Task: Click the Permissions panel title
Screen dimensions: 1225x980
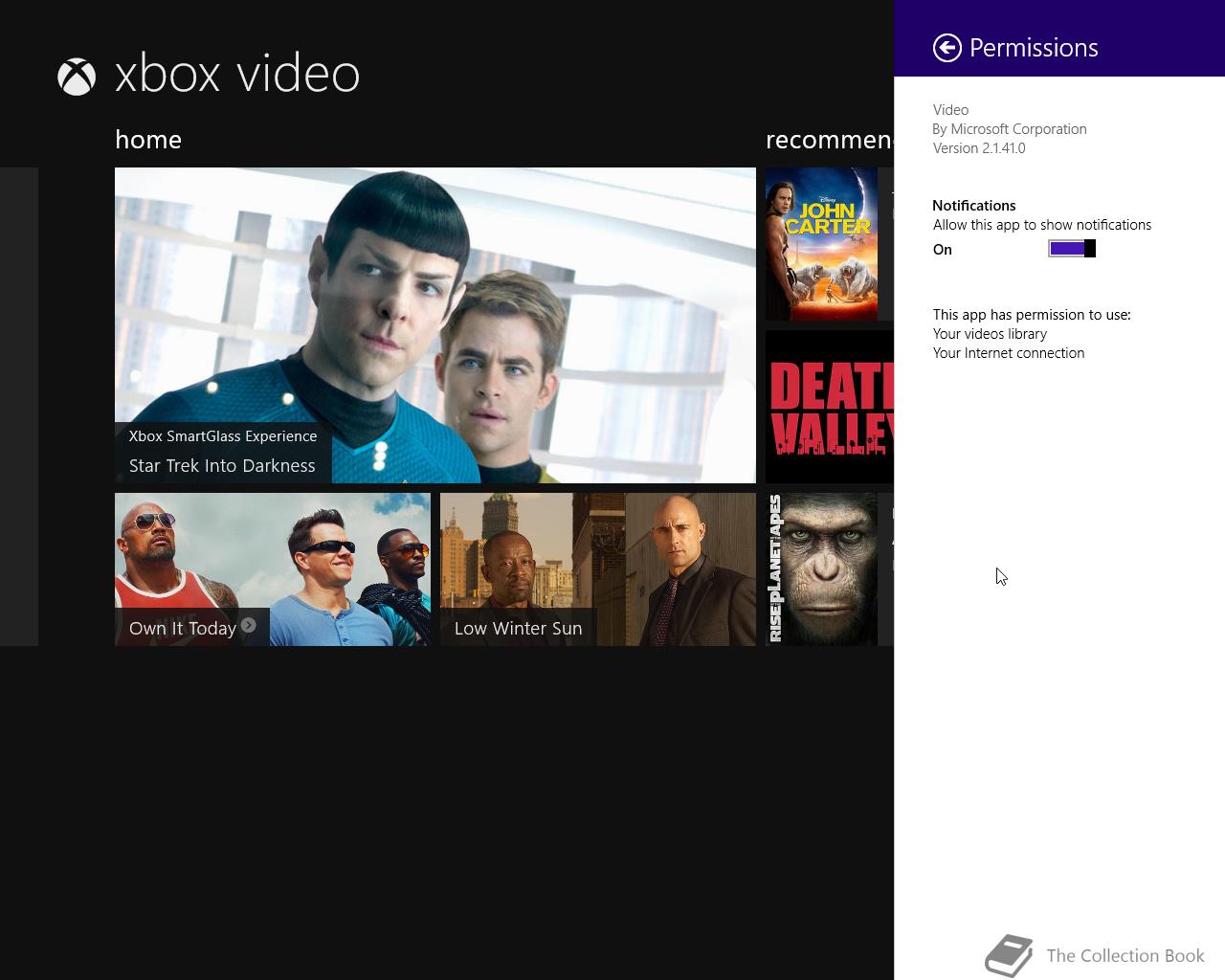Action: click(1034, 48)
